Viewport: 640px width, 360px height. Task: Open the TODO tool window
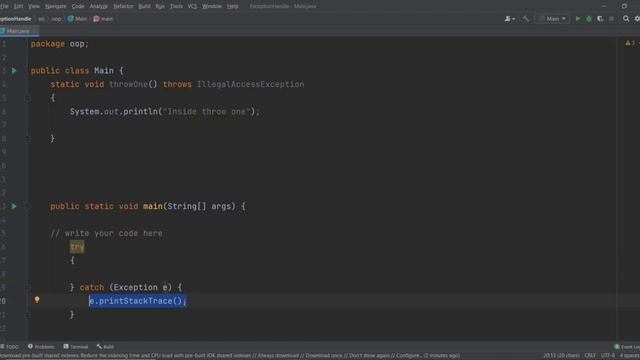[x=10, y=347]
